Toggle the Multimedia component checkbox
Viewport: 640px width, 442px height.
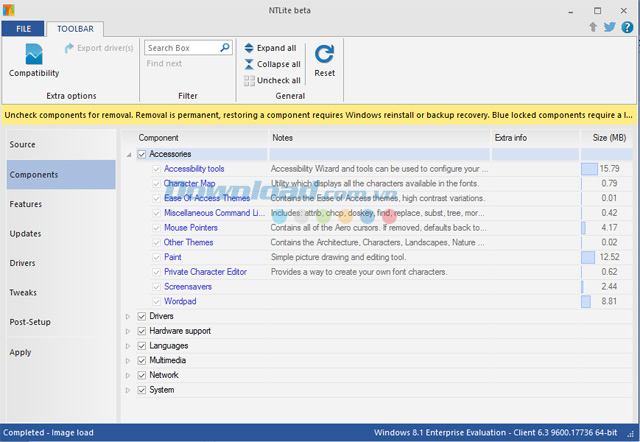142,360
